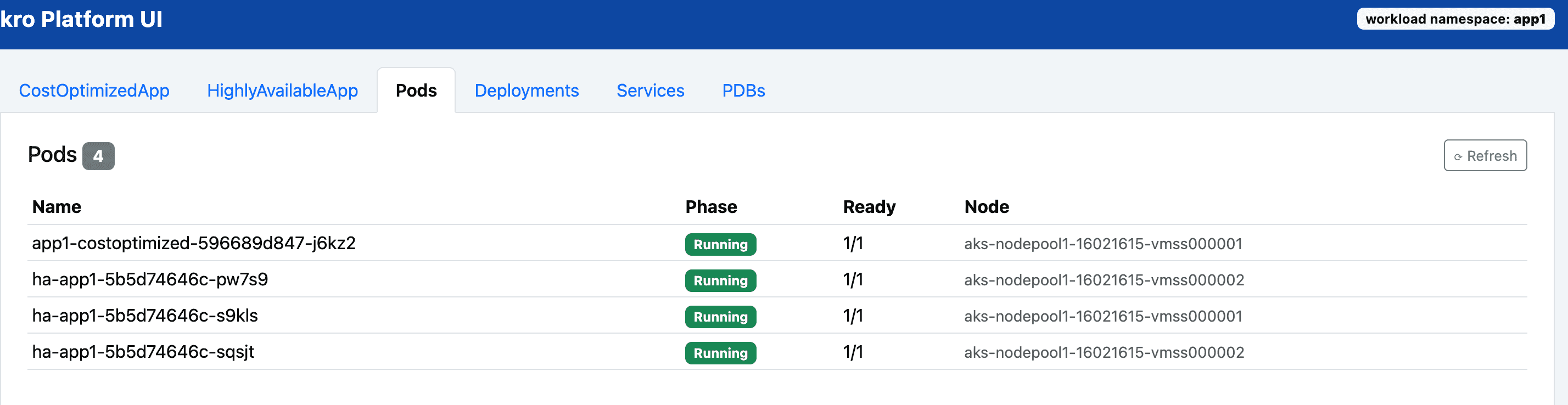This screenshot has width=1568, height=405.
Task: Click Running badge for app1-costoptimized pod
Action: coord(720,244)
